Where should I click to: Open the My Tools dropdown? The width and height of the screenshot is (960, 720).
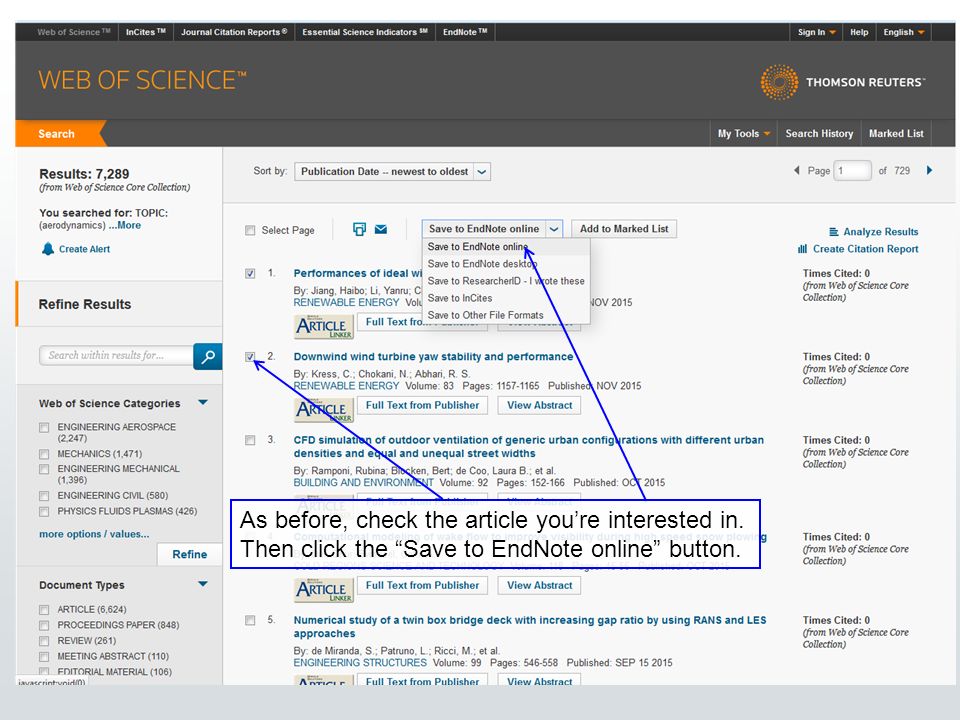(x=743, y=133)
